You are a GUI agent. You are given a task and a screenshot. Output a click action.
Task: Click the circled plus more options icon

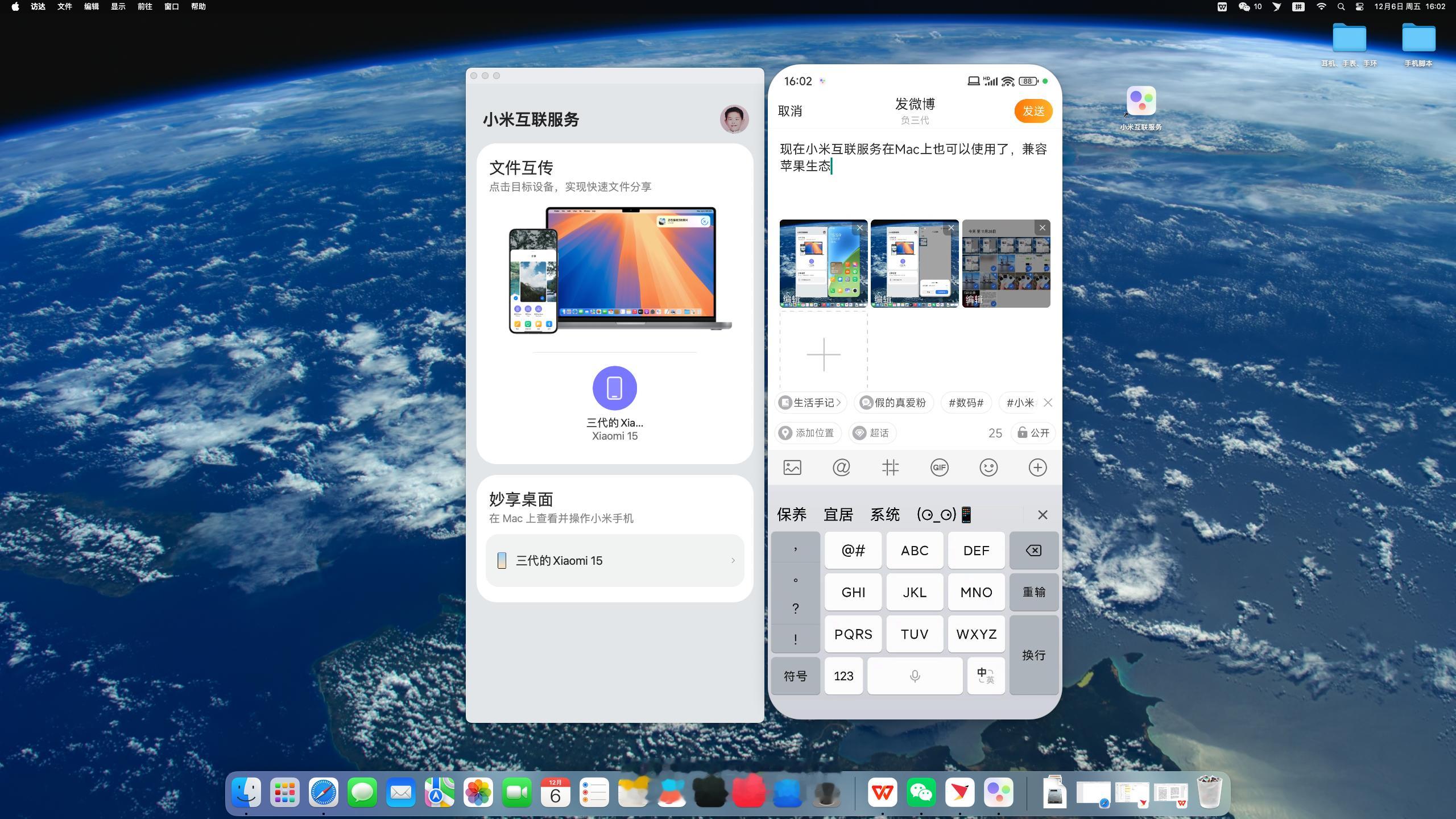[x=1037, y=468]
